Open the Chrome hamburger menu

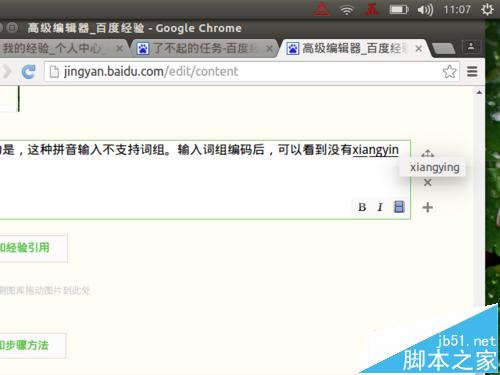[x=472, y=71]
